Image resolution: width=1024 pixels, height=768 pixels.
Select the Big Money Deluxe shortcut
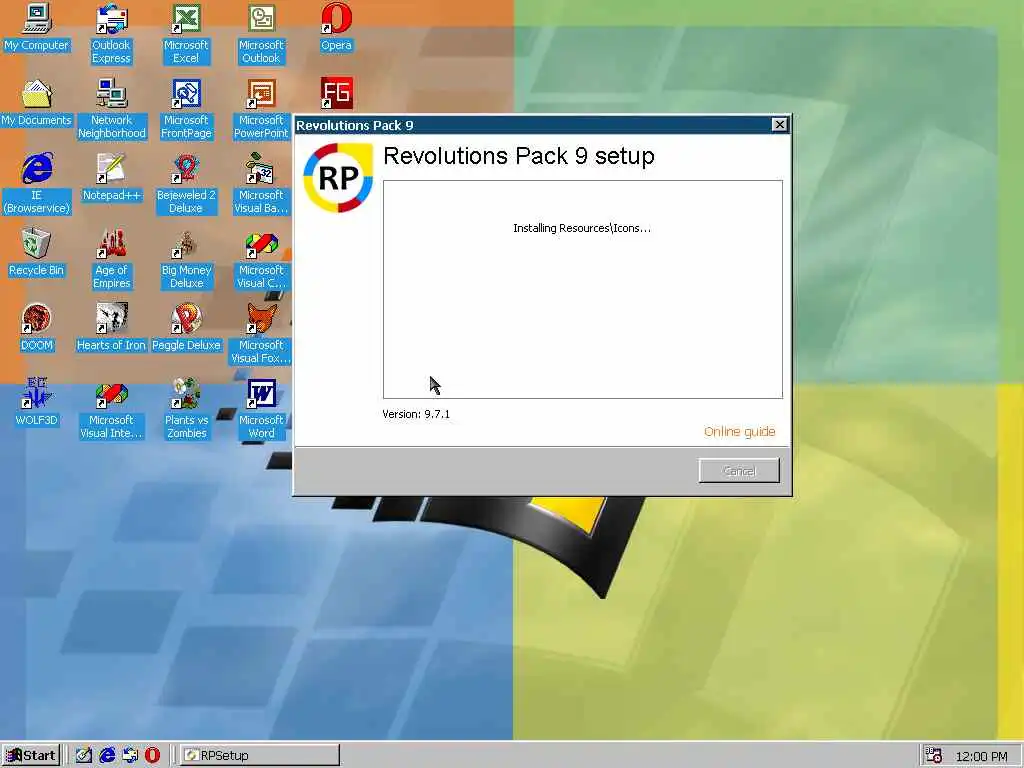[186, 259]
